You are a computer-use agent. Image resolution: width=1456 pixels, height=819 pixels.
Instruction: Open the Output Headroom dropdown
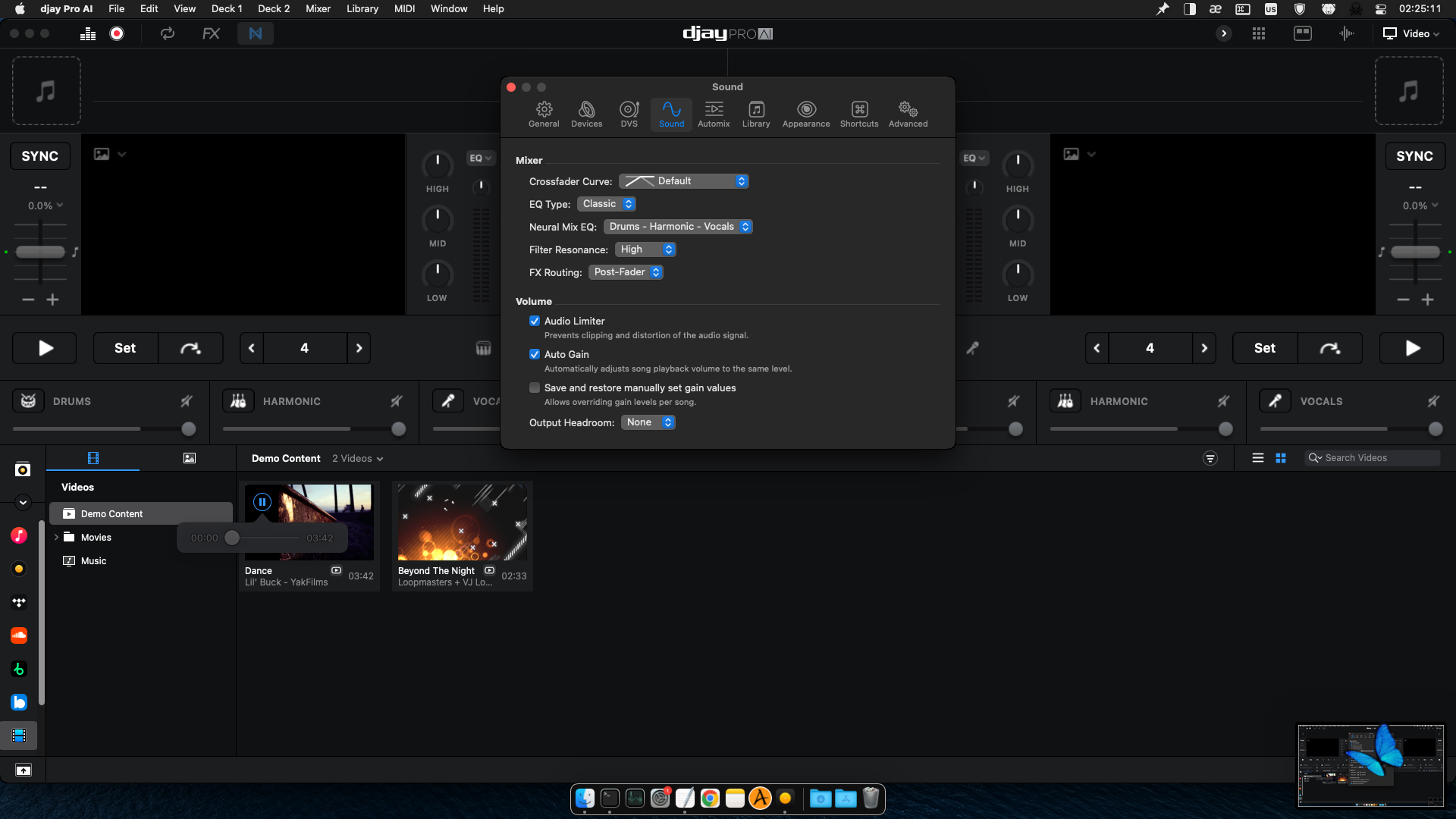[648, 422]
